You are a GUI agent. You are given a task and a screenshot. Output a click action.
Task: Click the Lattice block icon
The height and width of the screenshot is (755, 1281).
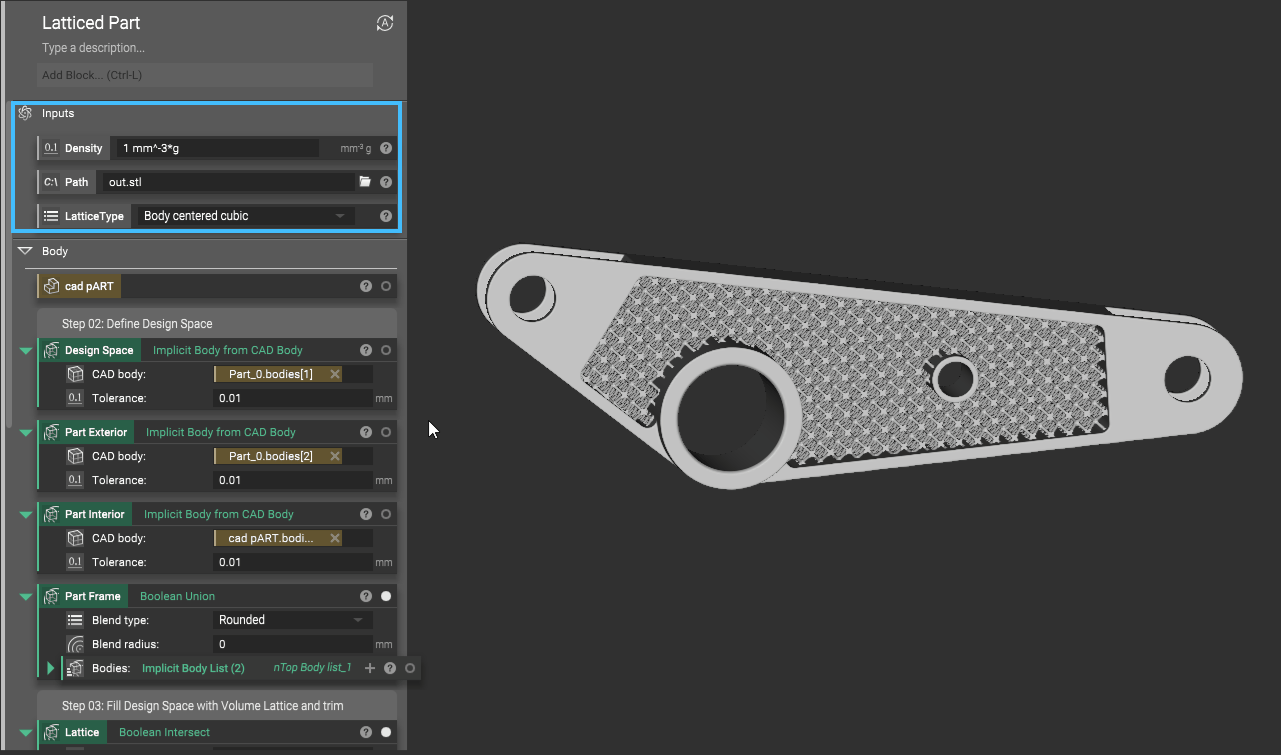(51, 732)
